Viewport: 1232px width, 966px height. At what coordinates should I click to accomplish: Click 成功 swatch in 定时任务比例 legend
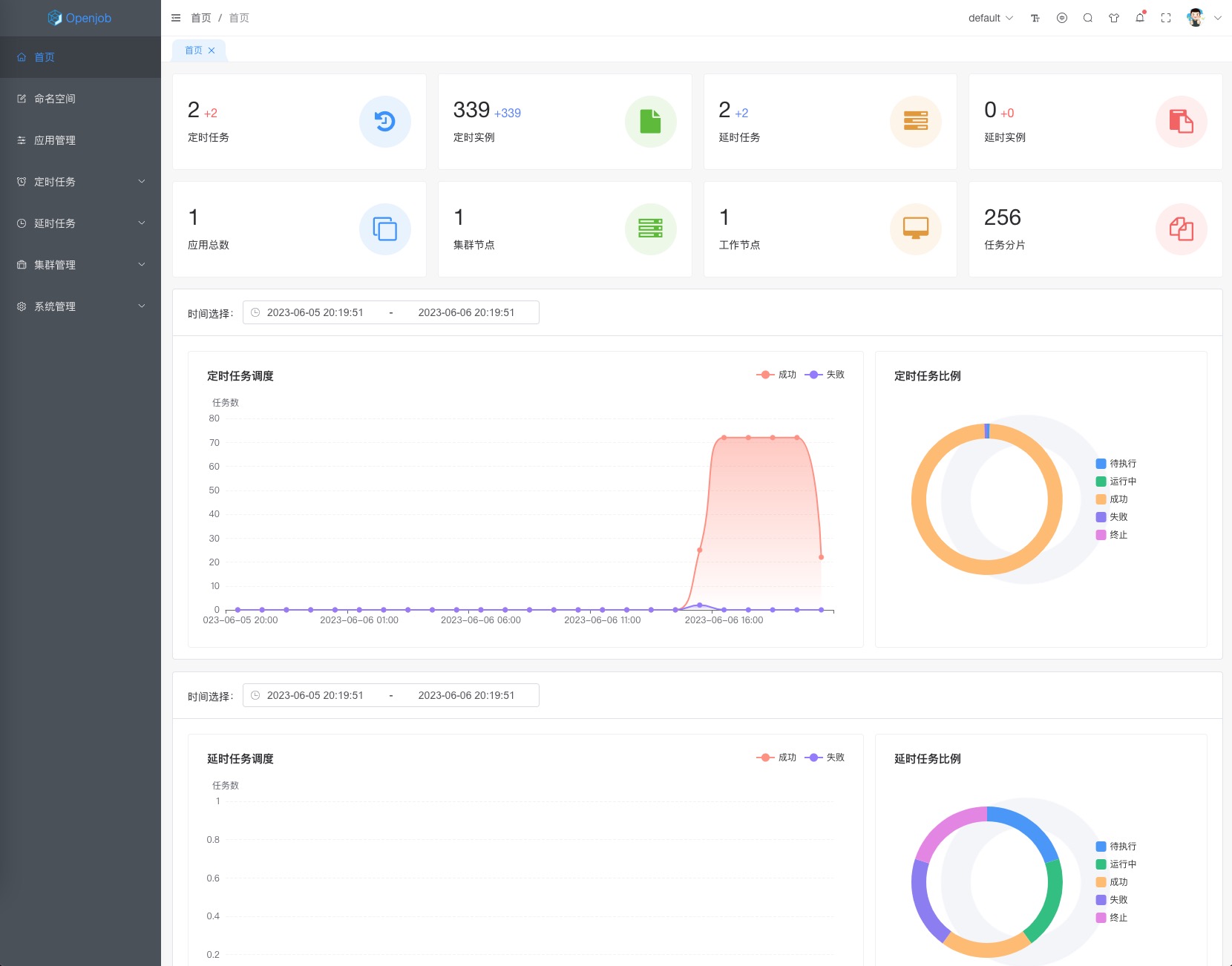click(1101, 499)
